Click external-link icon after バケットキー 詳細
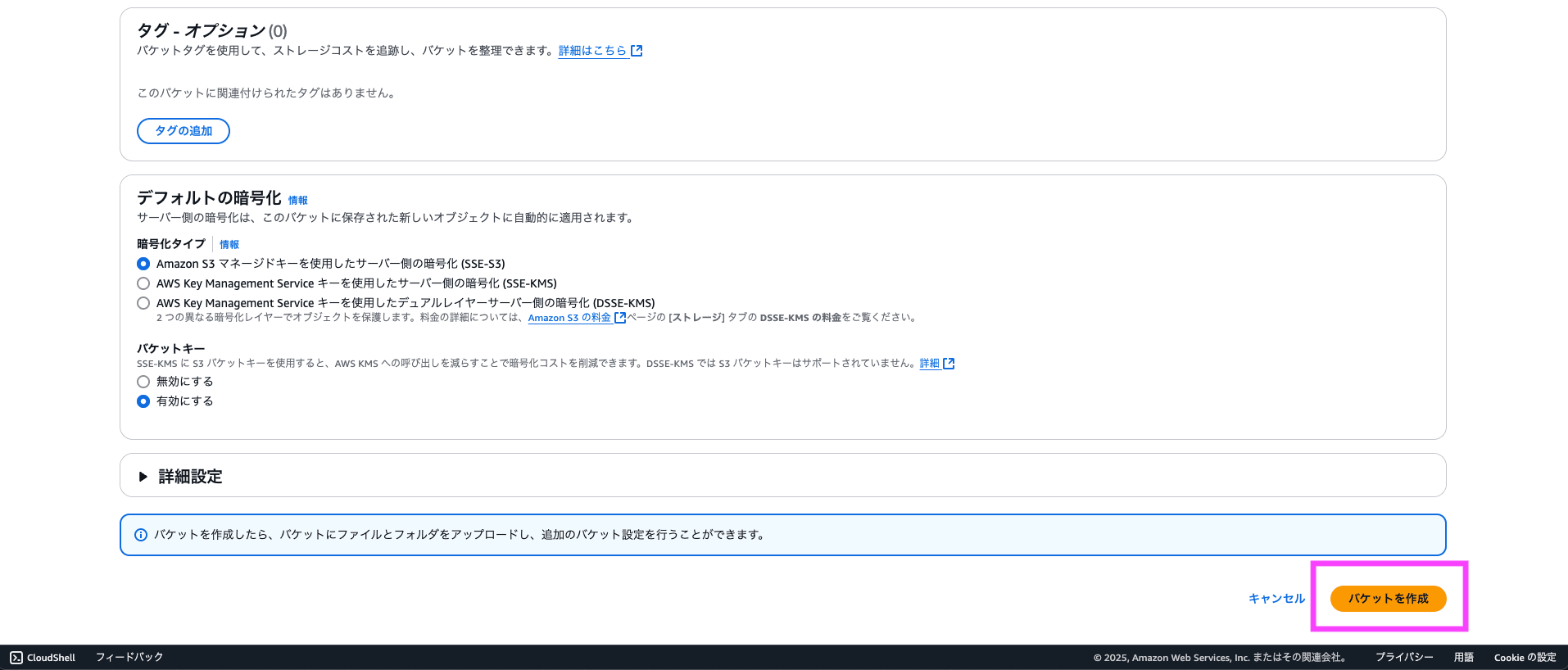Image resolution: width=1568 pixels, height=670 pixels. pyautogui.click(x=949, y=364)
